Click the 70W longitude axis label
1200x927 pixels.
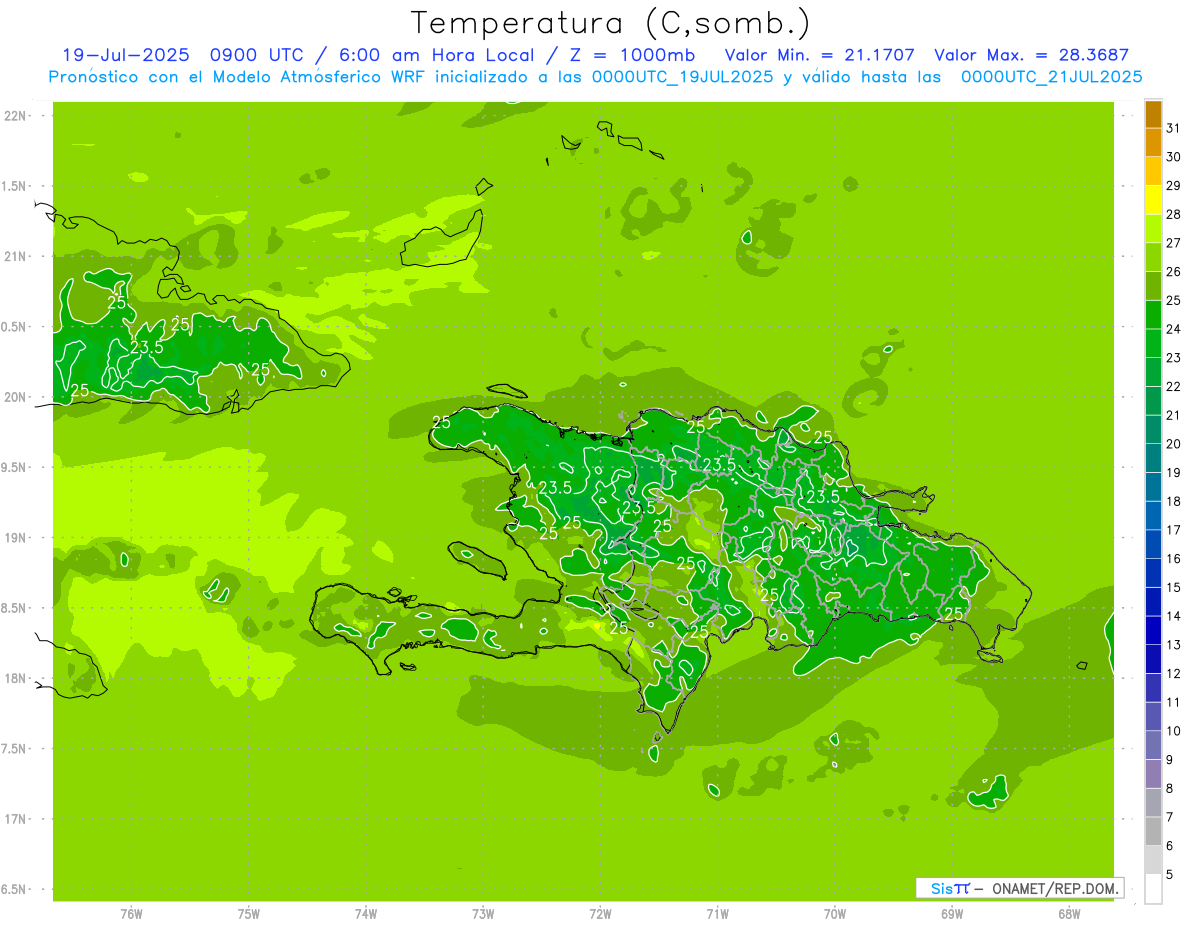(835, 914)
